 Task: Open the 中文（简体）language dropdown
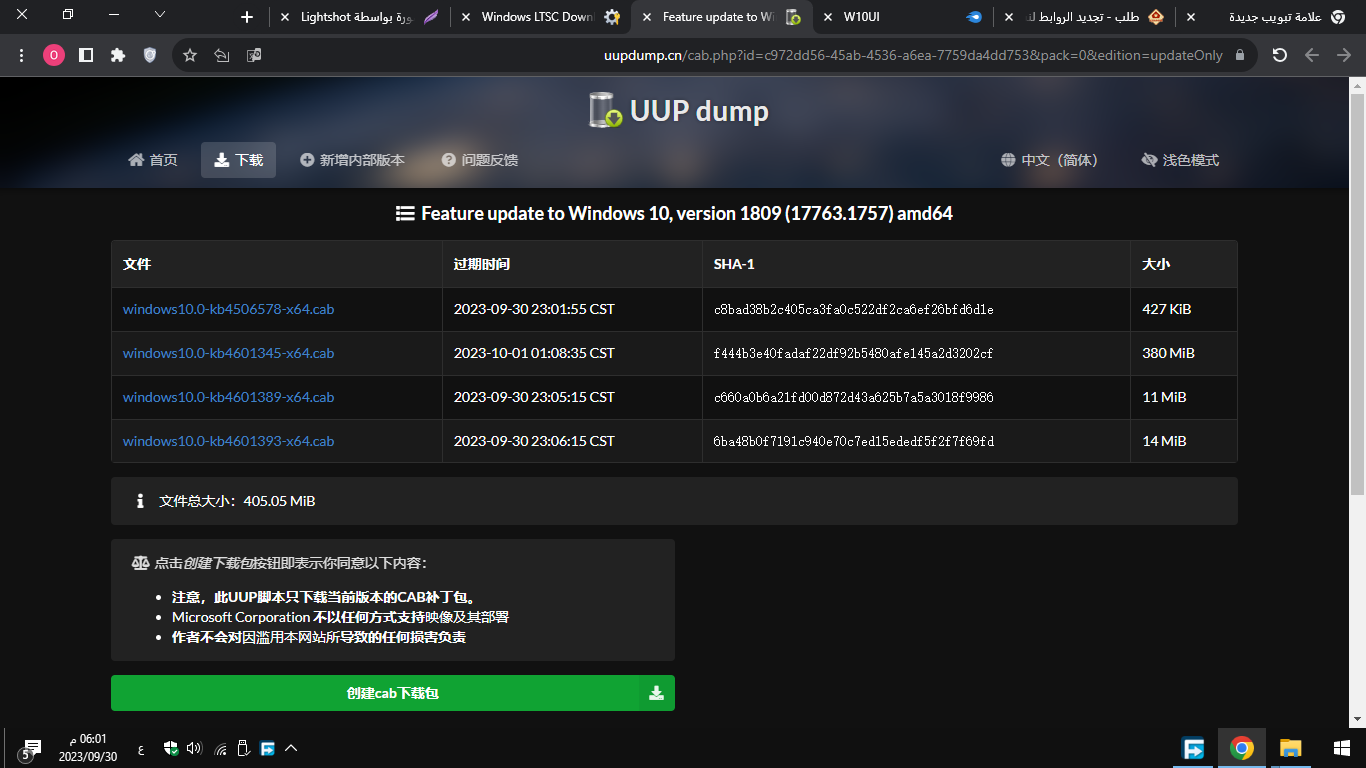pos(1049,160)
